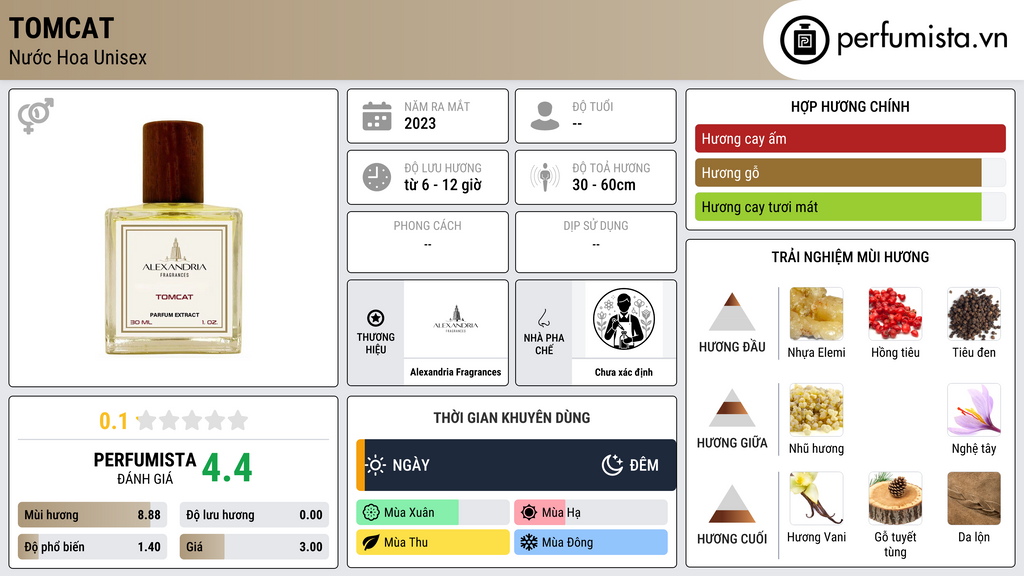The height and width of the screenshot is (576, 1024).
Task: Click the snowflake icon in Mùa Đông
Action: (529, 542)
